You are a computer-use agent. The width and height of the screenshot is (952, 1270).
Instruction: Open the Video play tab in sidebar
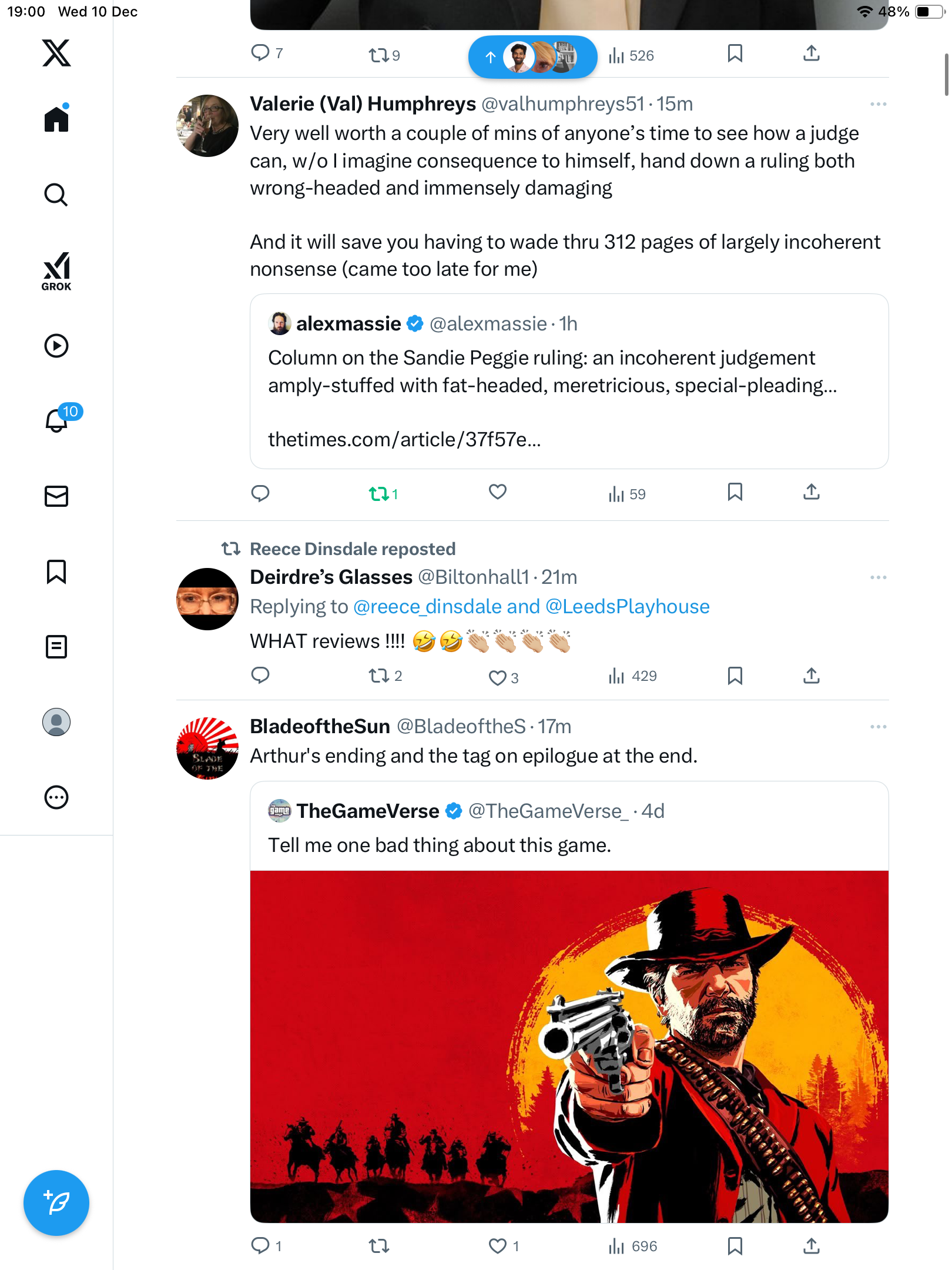coord(56,346)
